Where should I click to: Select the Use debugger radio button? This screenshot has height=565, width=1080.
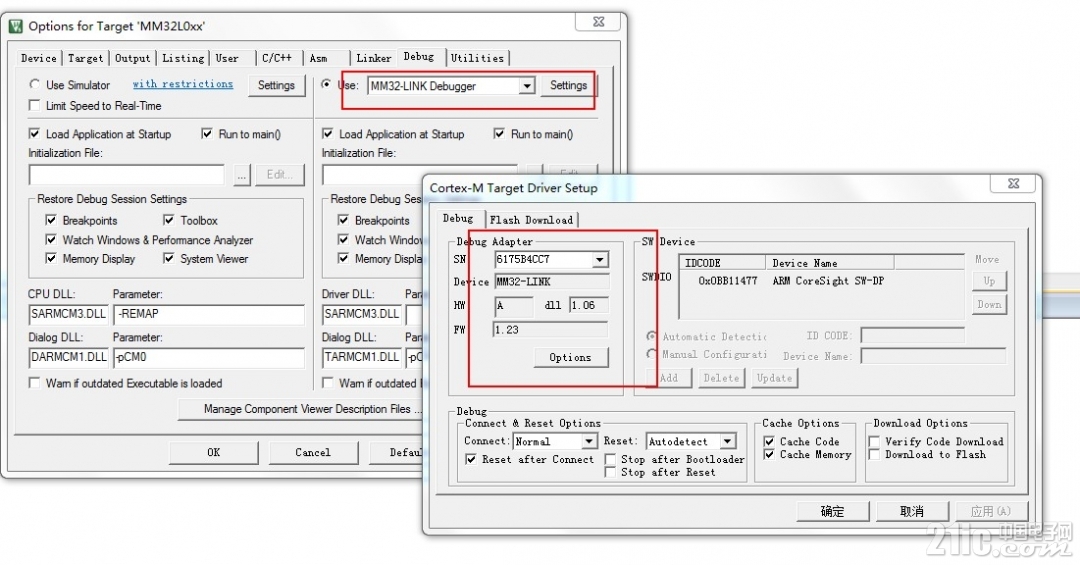click(326, 84)
